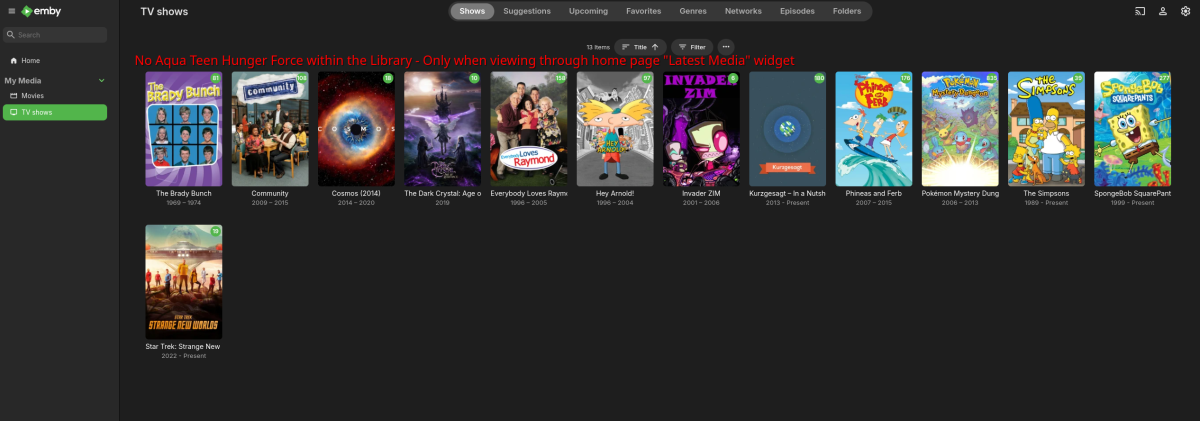Screen dimensions: 1200x421
Task: Open Star Trek: Strange New Worlds poster
Action: pos(184,282)
